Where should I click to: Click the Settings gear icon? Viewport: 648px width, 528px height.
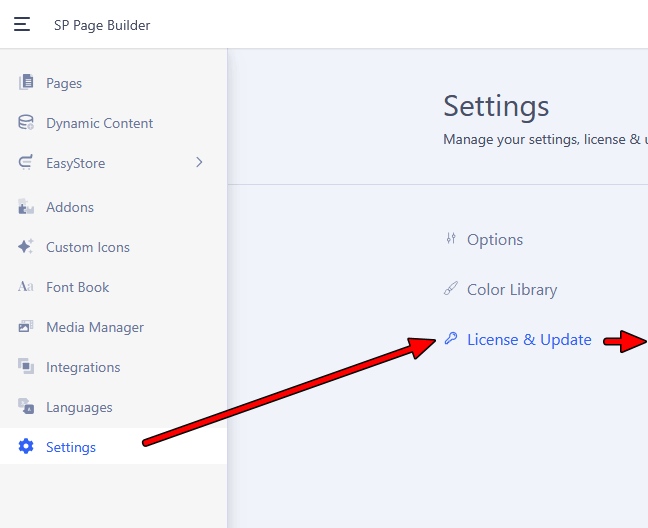pyautogui.click(x=26, y=447)
